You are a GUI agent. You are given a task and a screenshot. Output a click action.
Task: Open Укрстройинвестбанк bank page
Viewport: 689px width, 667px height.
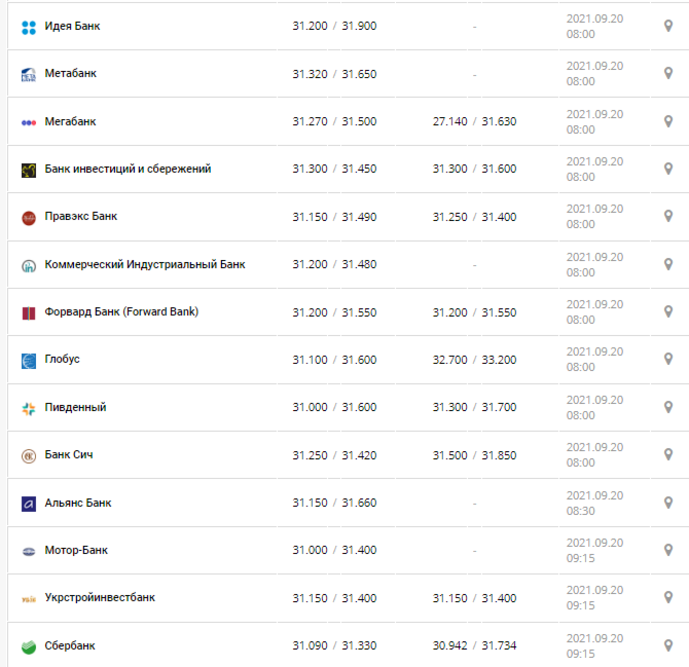coord(100,598)
